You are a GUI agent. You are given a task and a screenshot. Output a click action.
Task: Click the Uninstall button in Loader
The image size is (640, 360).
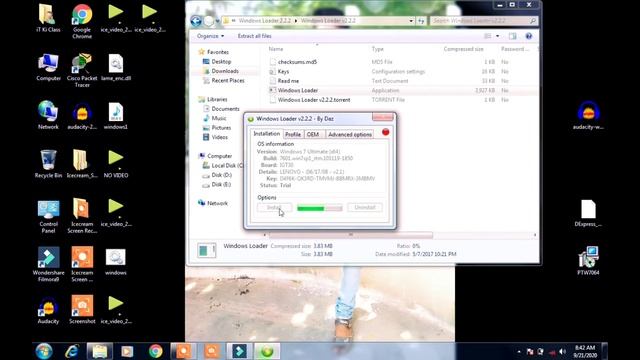tap(364, 207)
